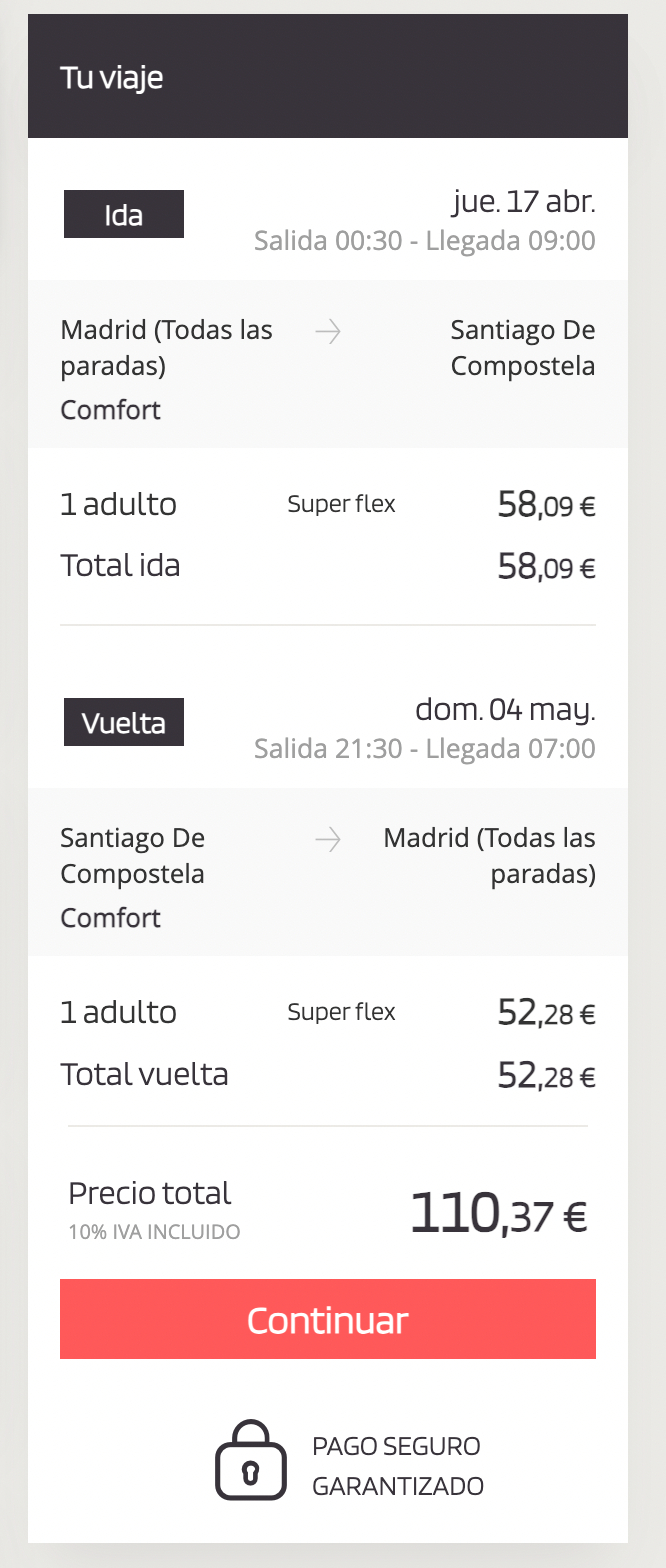This screenshot has height=1568, width=666.
Task: Click the Total ida price 58,09 €
Action: click(546, 567)
